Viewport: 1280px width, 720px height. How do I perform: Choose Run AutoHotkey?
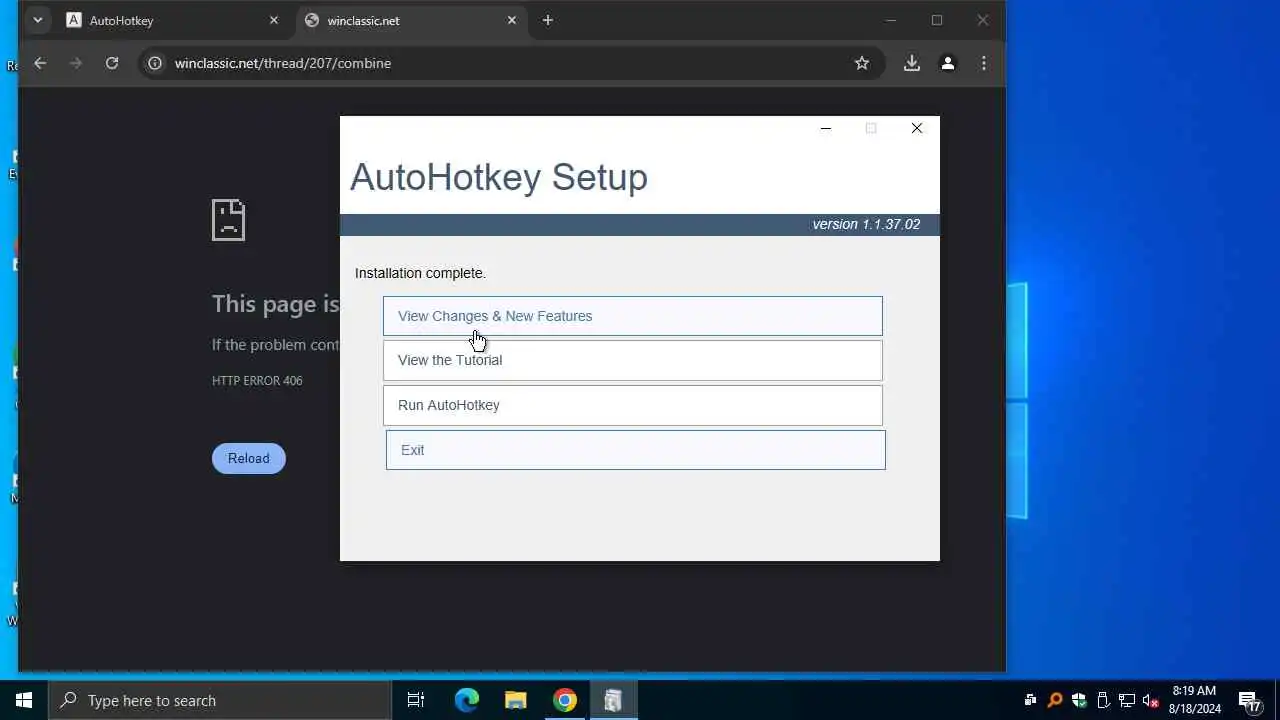click(x=632, y=405)
